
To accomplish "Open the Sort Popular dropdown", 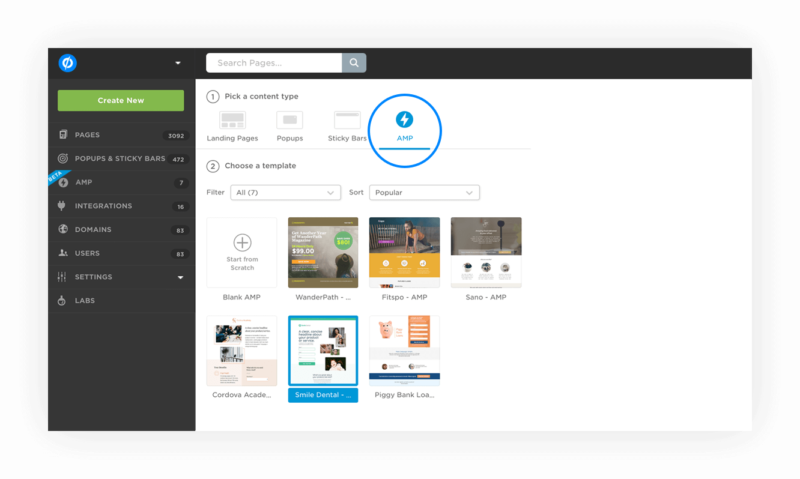I will tap(424, 192).
